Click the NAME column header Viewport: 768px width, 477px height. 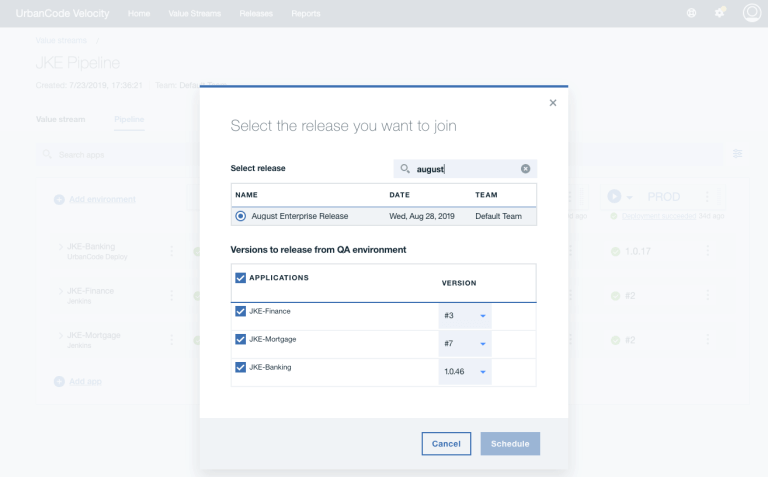[246, 194]
